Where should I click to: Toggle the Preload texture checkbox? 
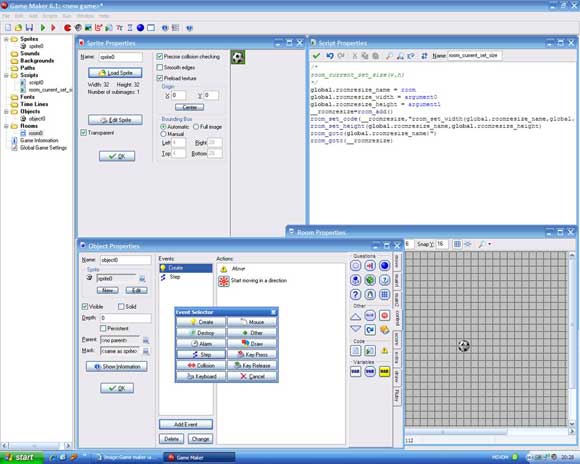pos(160,78)
